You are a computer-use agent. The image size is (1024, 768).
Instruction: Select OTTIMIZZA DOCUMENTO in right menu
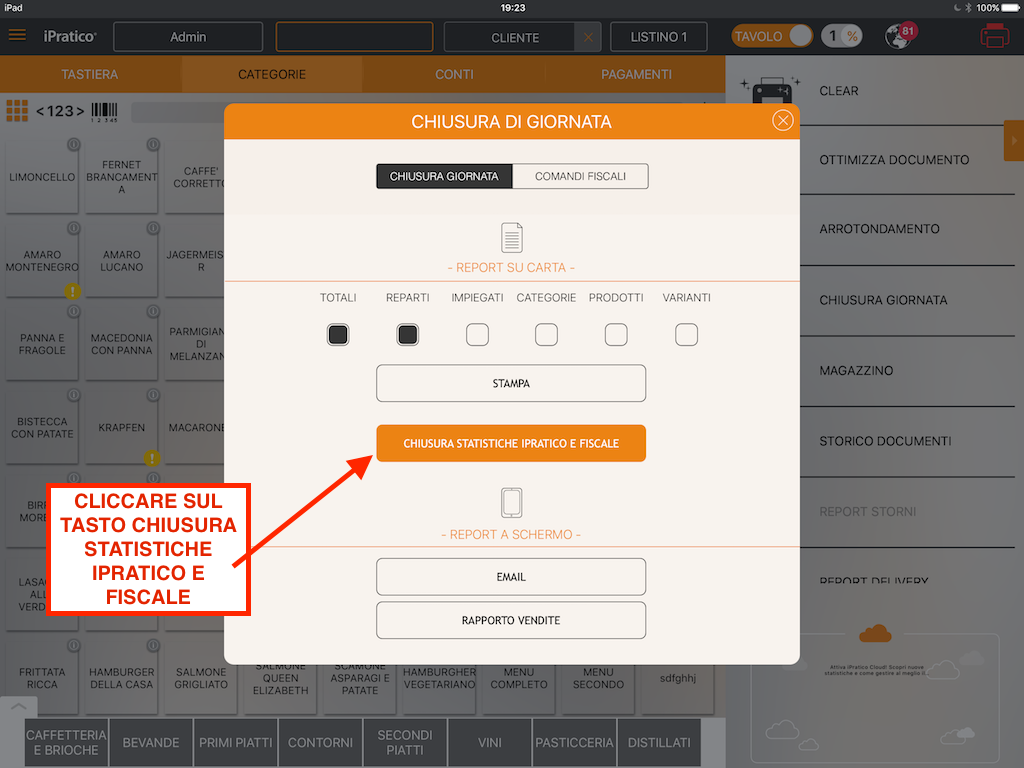point(906,160)
